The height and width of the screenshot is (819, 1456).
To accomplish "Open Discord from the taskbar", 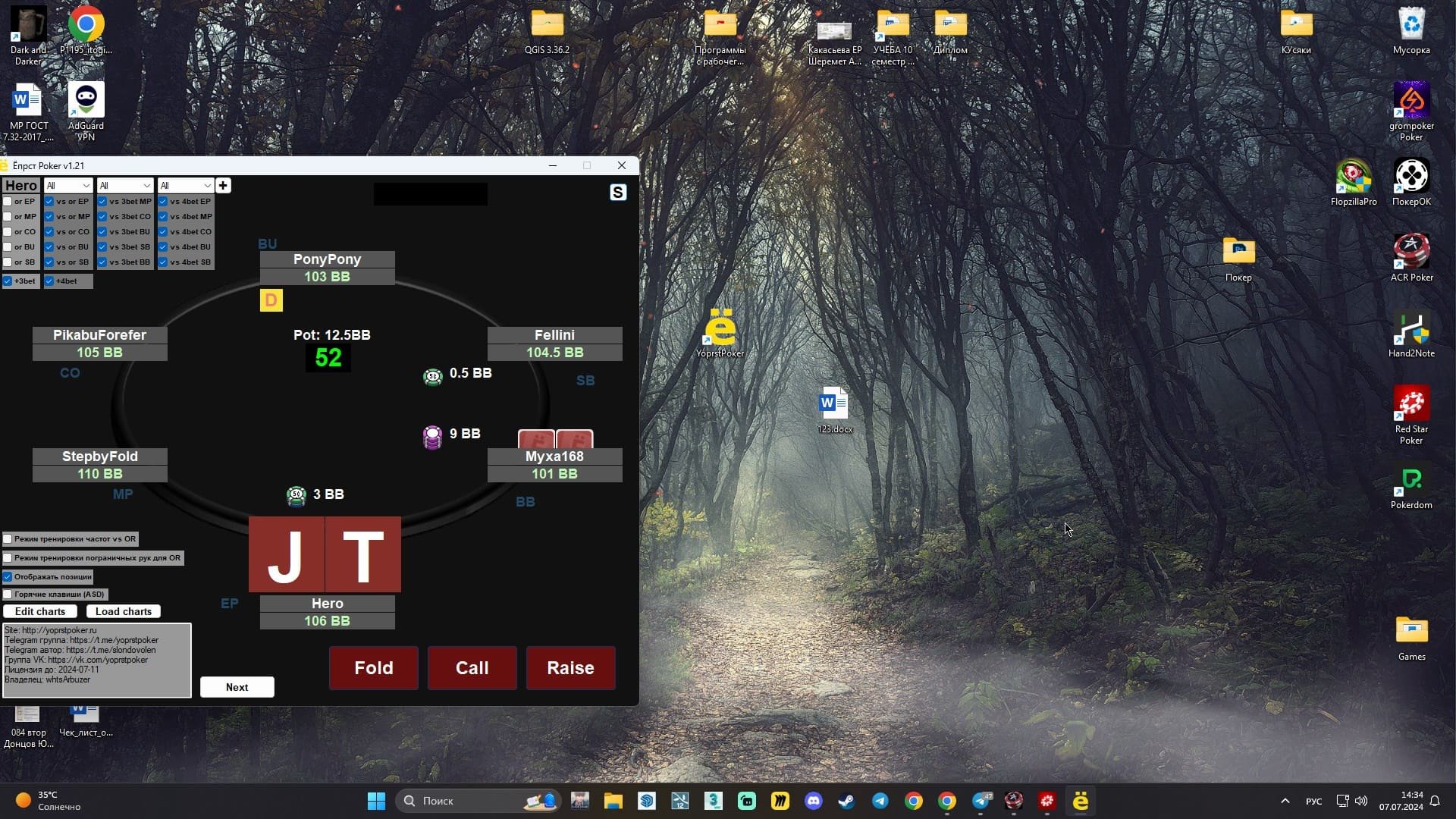I will [814, 801].
